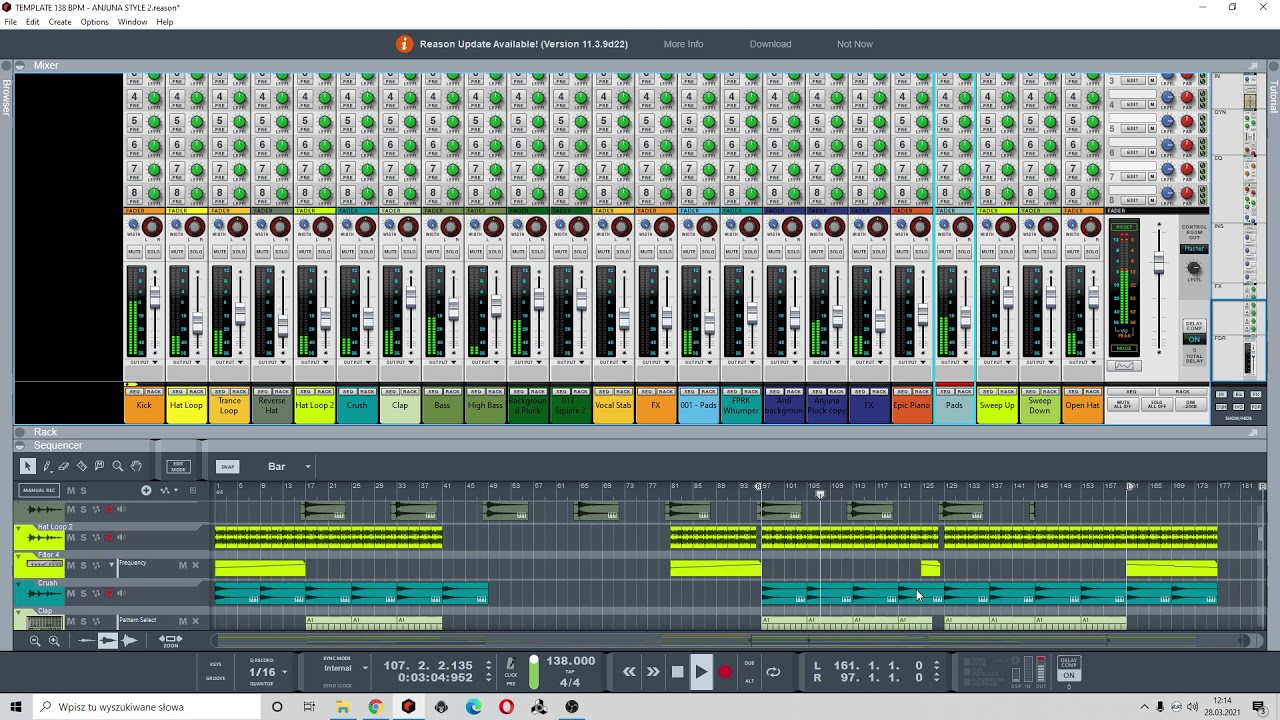Solo the Crush track
The image size is (1280, 720).
pyautogui.click(x=83, y=593)
